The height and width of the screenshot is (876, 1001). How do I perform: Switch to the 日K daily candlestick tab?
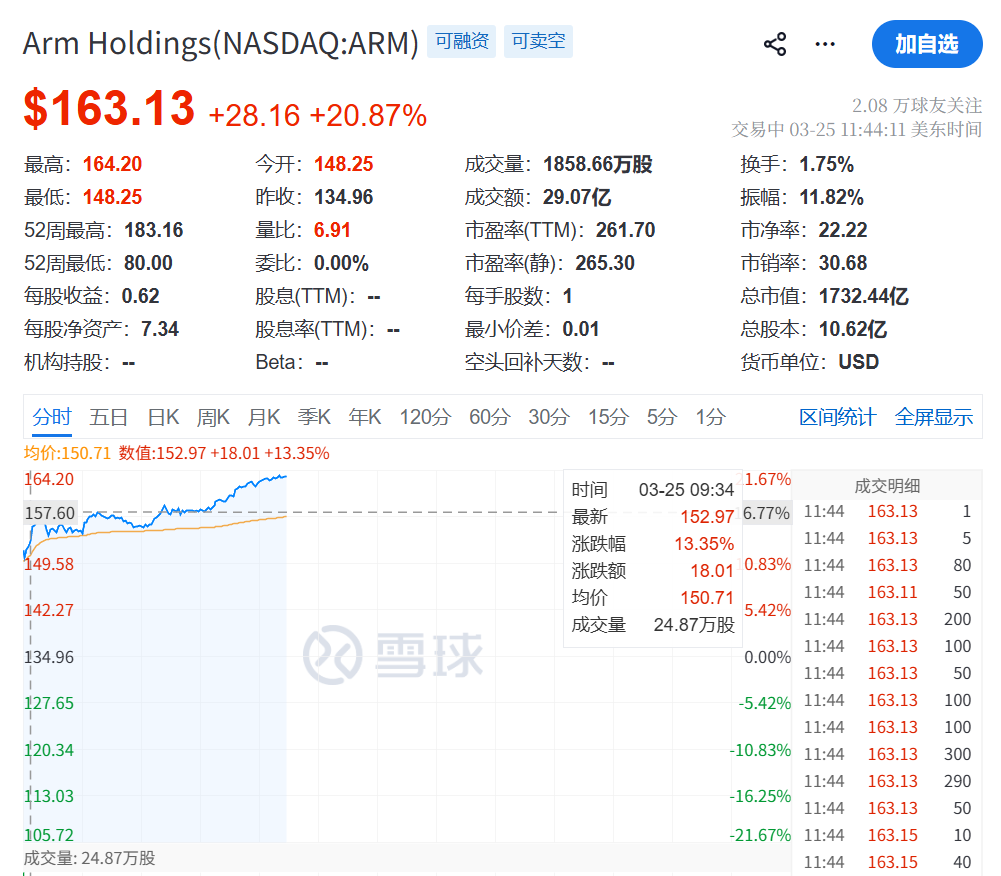coord(162,417)
